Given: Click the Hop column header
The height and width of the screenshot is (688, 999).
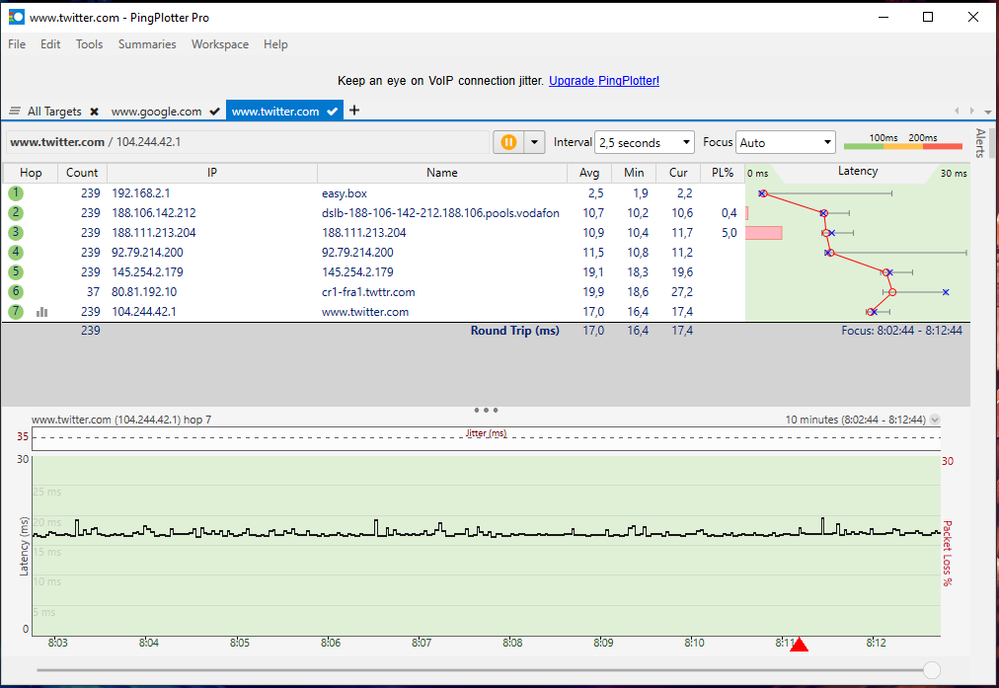Looking at the screenshot, I should [31, 173].
